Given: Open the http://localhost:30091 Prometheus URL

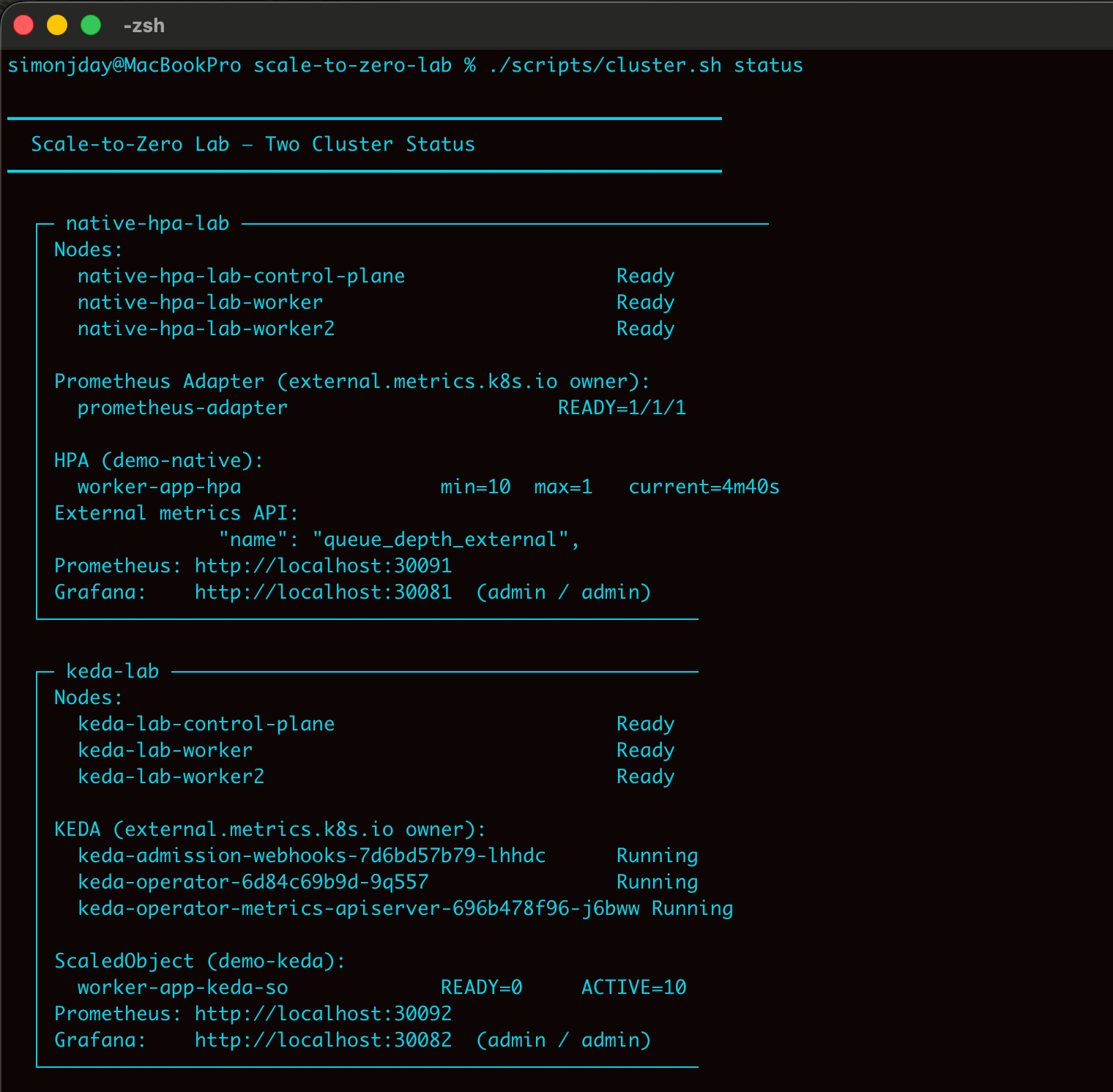Looking at the screenshot, I should (324, 566).
